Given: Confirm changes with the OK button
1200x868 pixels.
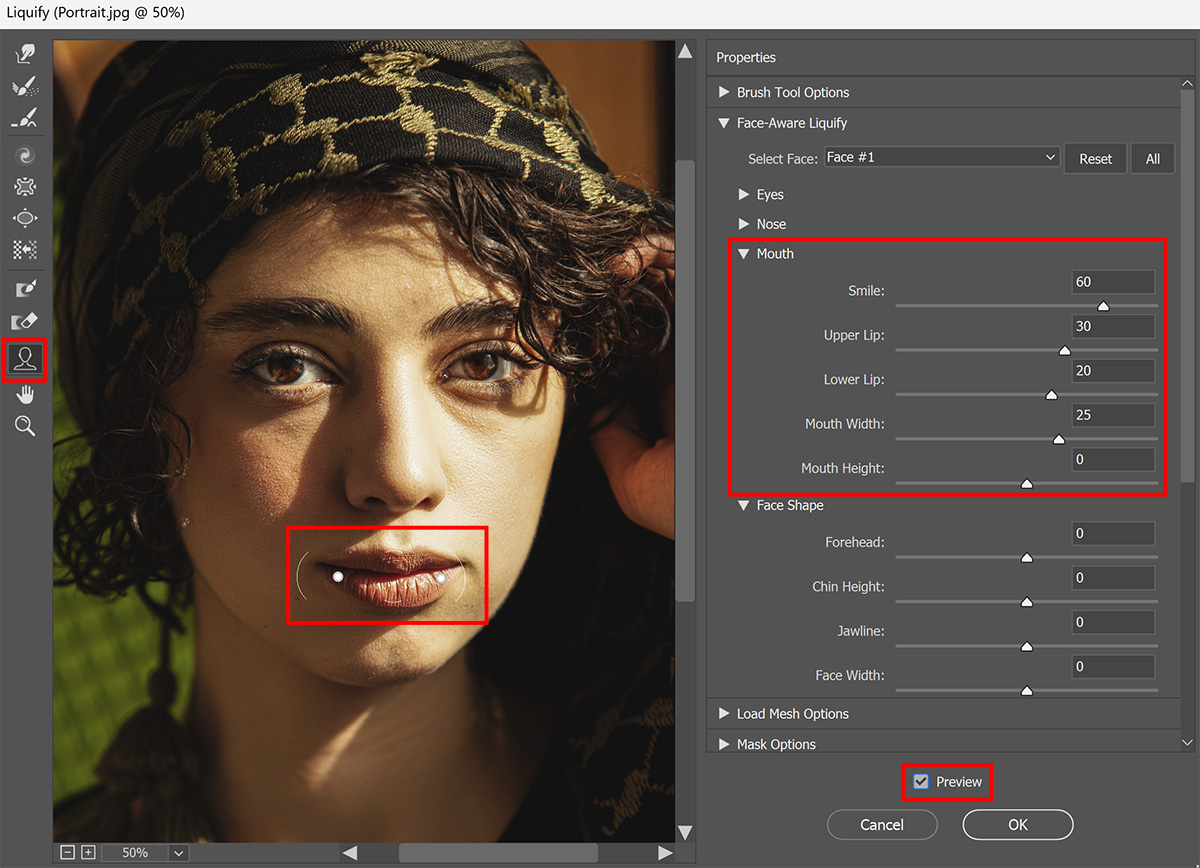Looking at the screenshot, I should [1017, 824].
